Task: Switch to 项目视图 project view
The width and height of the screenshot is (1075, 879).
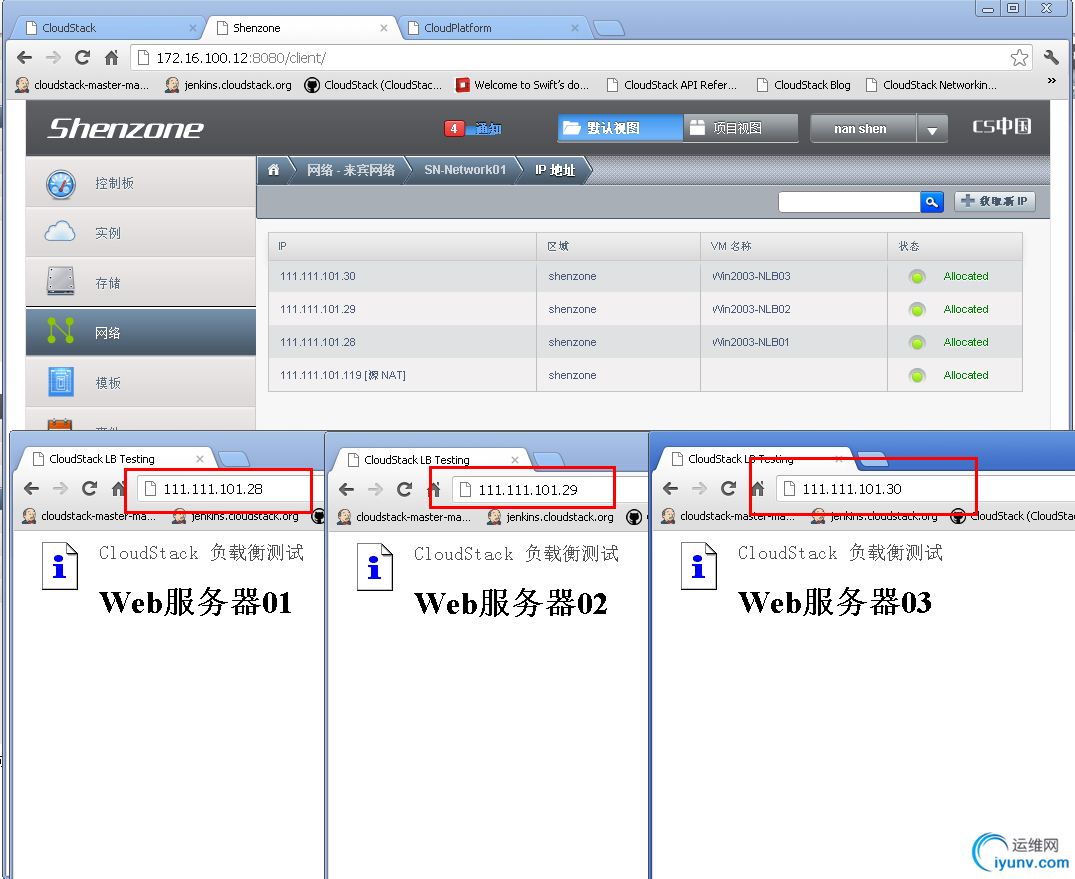Action: tap(740, 128)
